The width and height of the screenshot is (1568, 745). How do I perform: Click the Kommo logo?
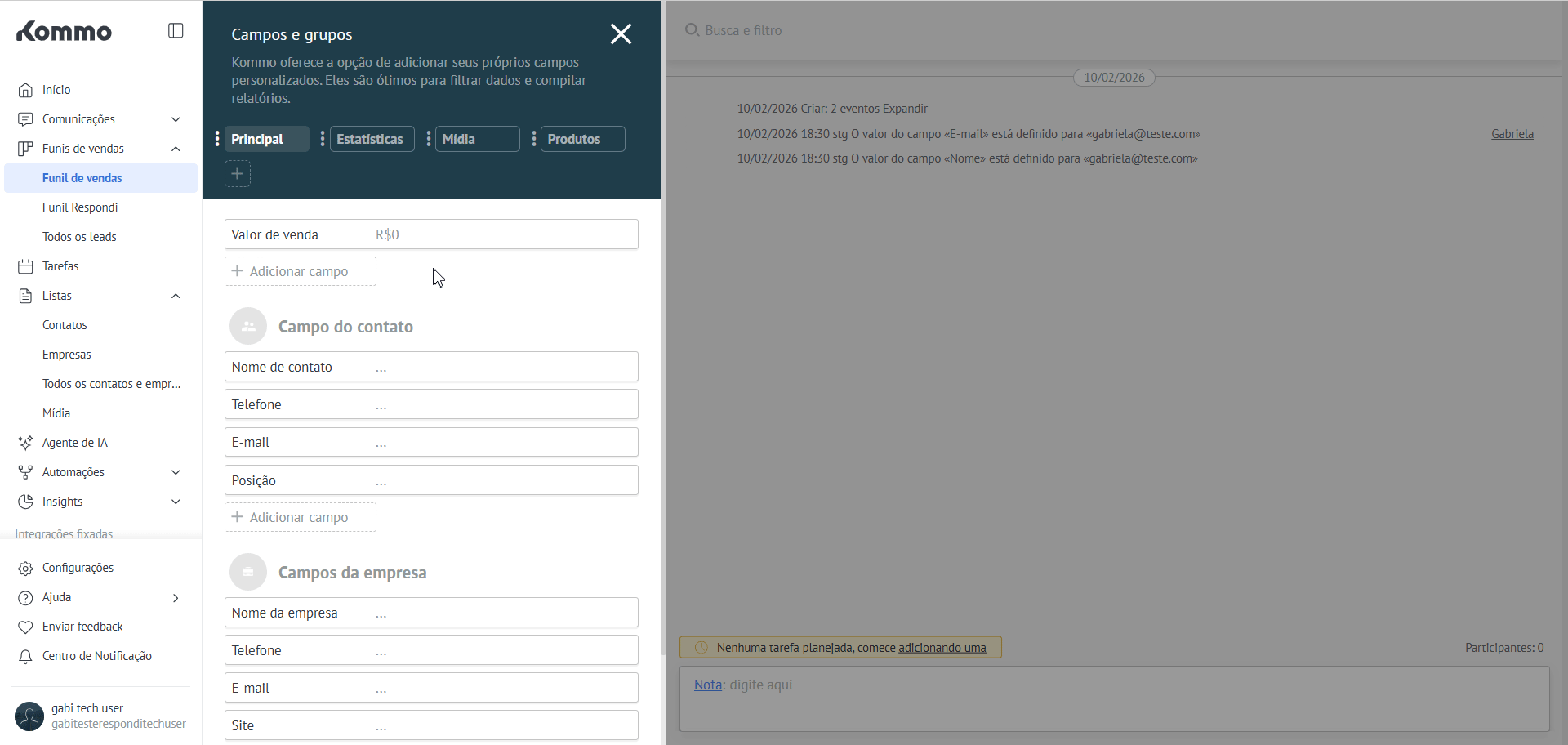pyautogui.click(x=64, y=31)
